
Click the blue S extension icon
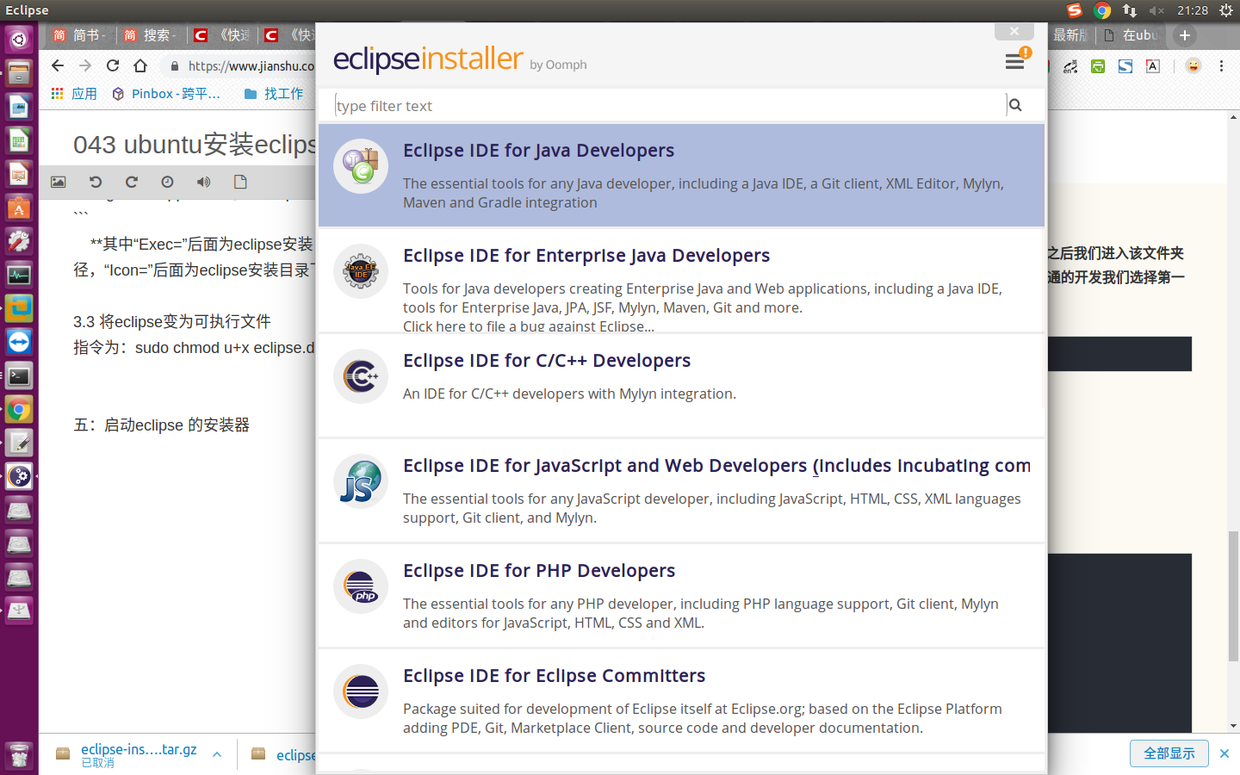[x=1125, y=66]
